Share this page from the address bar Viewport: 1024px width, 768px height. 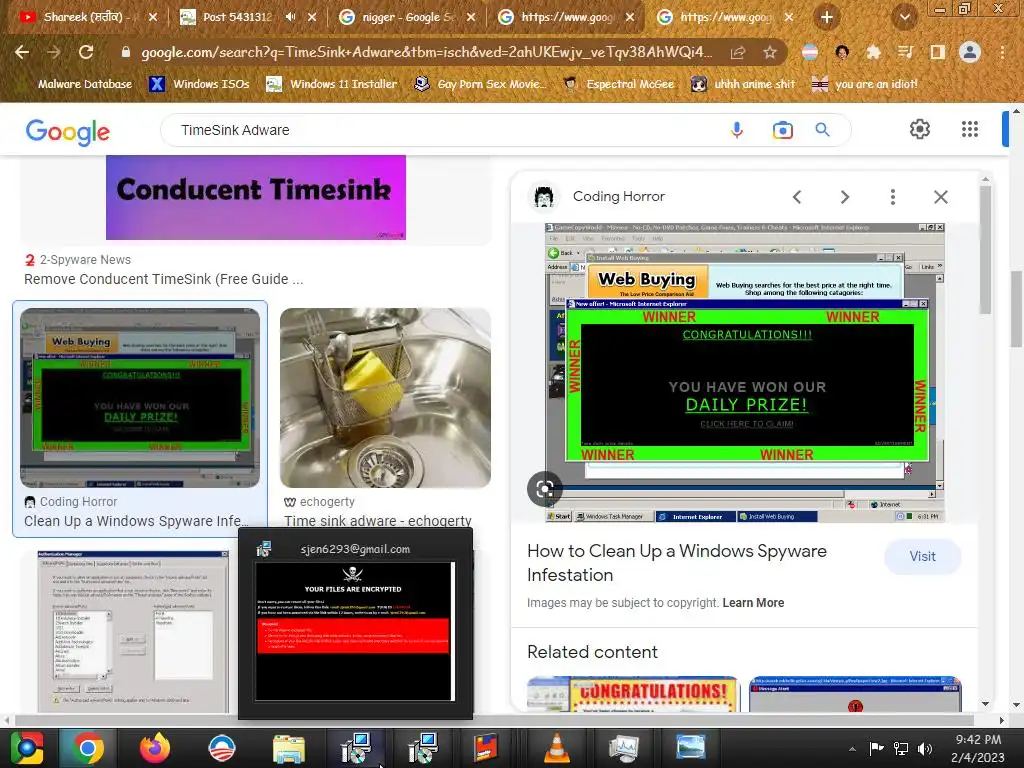[738, 52]
